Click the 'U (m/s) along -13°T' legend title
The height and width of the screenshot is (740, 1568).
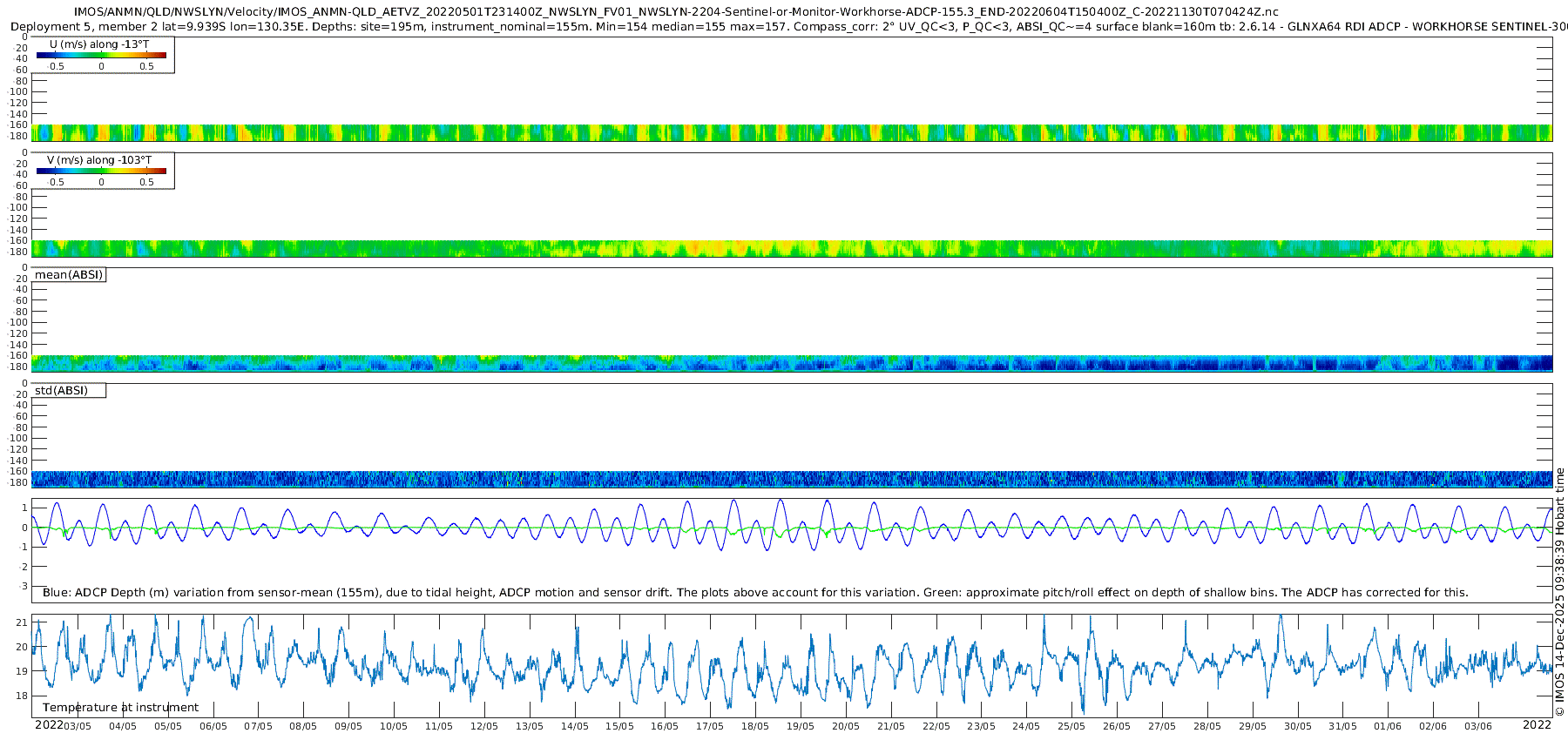pyautogui.click(x=99, y=44)
